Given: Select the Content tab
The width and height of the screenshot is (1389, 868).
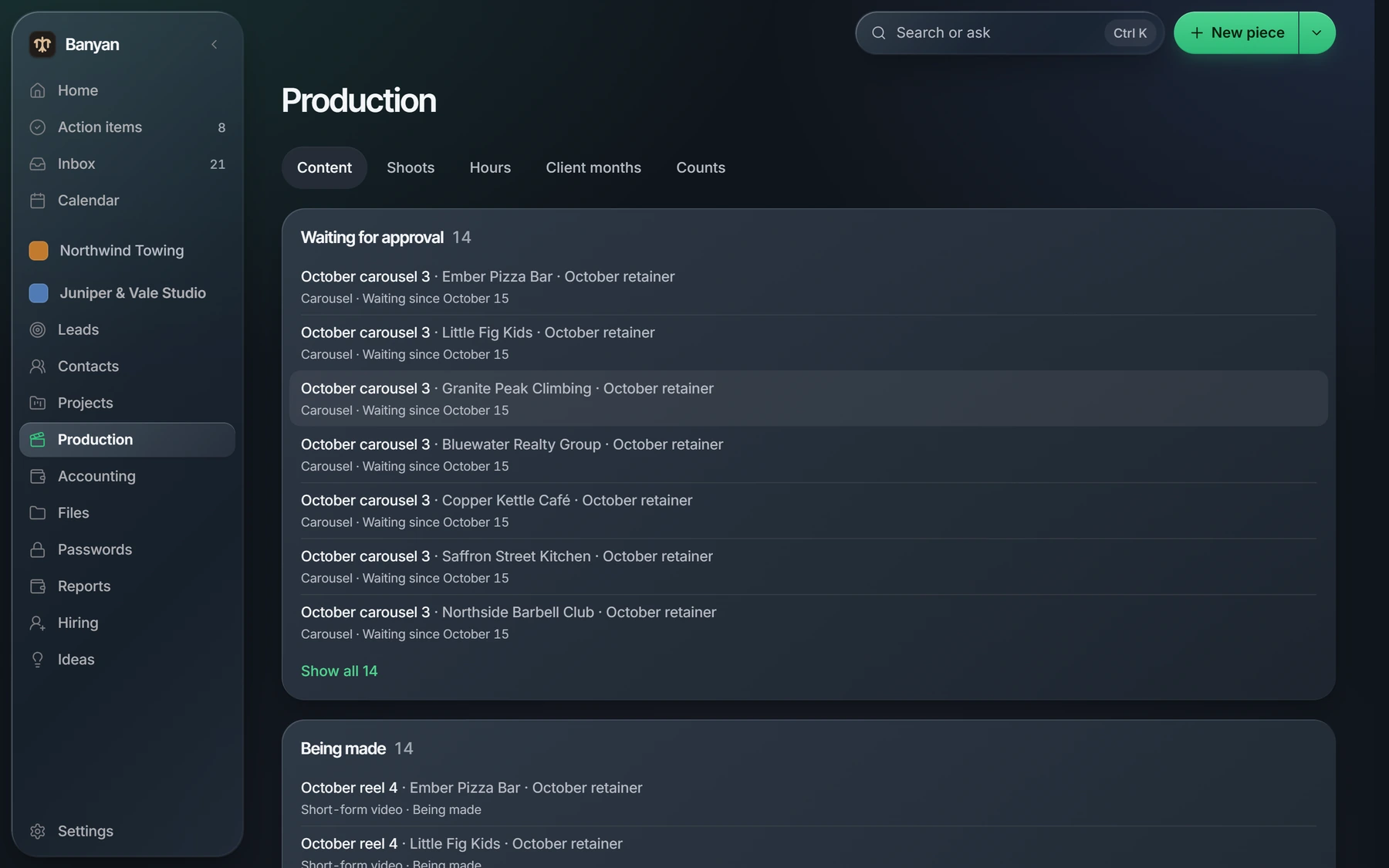Looking at the screenshot, I should click(324, 167).
